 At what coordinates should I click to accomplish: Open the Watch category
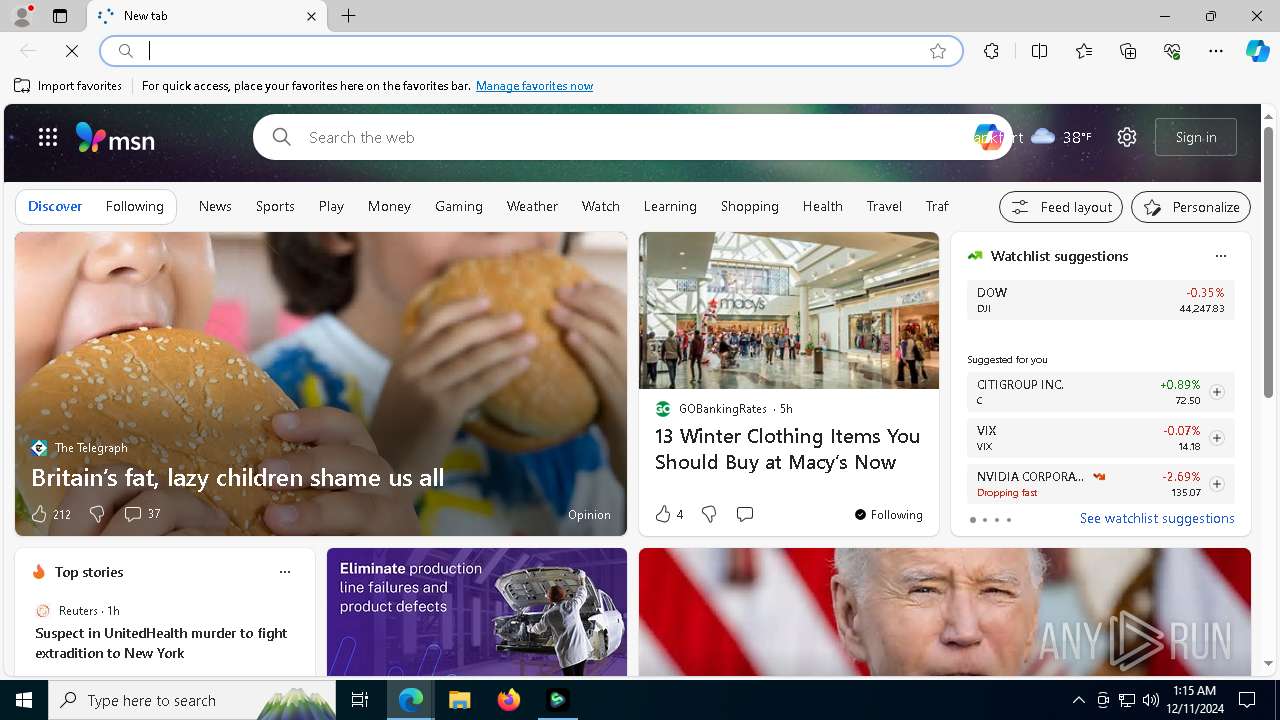point(601,206)
